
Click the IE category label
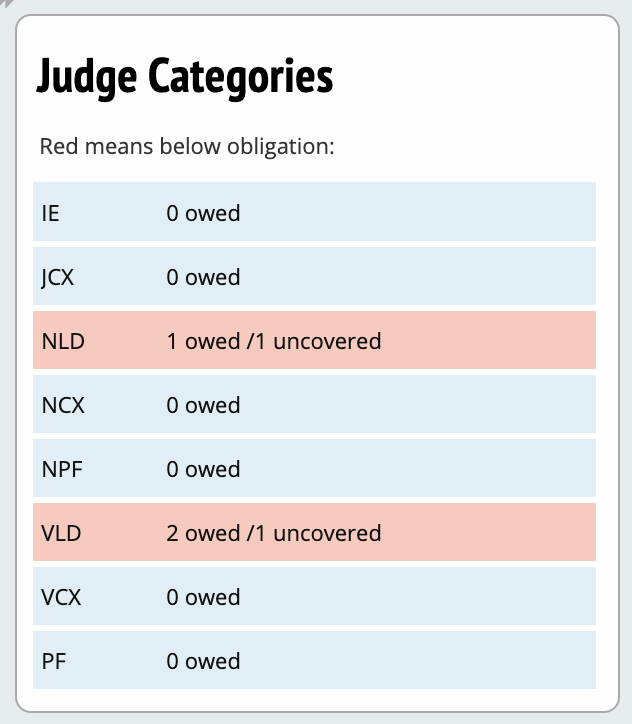tap(51, 213)
